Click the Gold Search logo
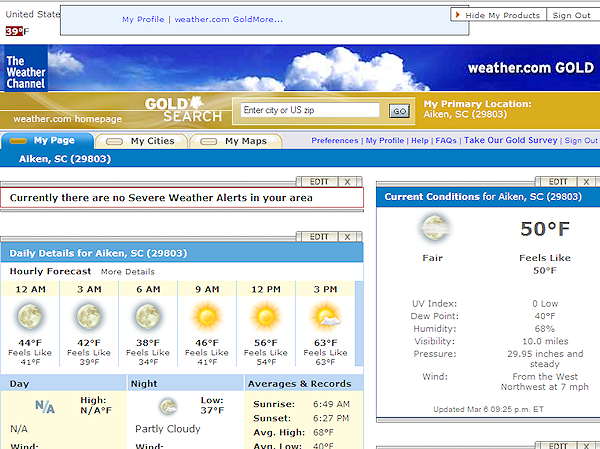 point(183,110)
